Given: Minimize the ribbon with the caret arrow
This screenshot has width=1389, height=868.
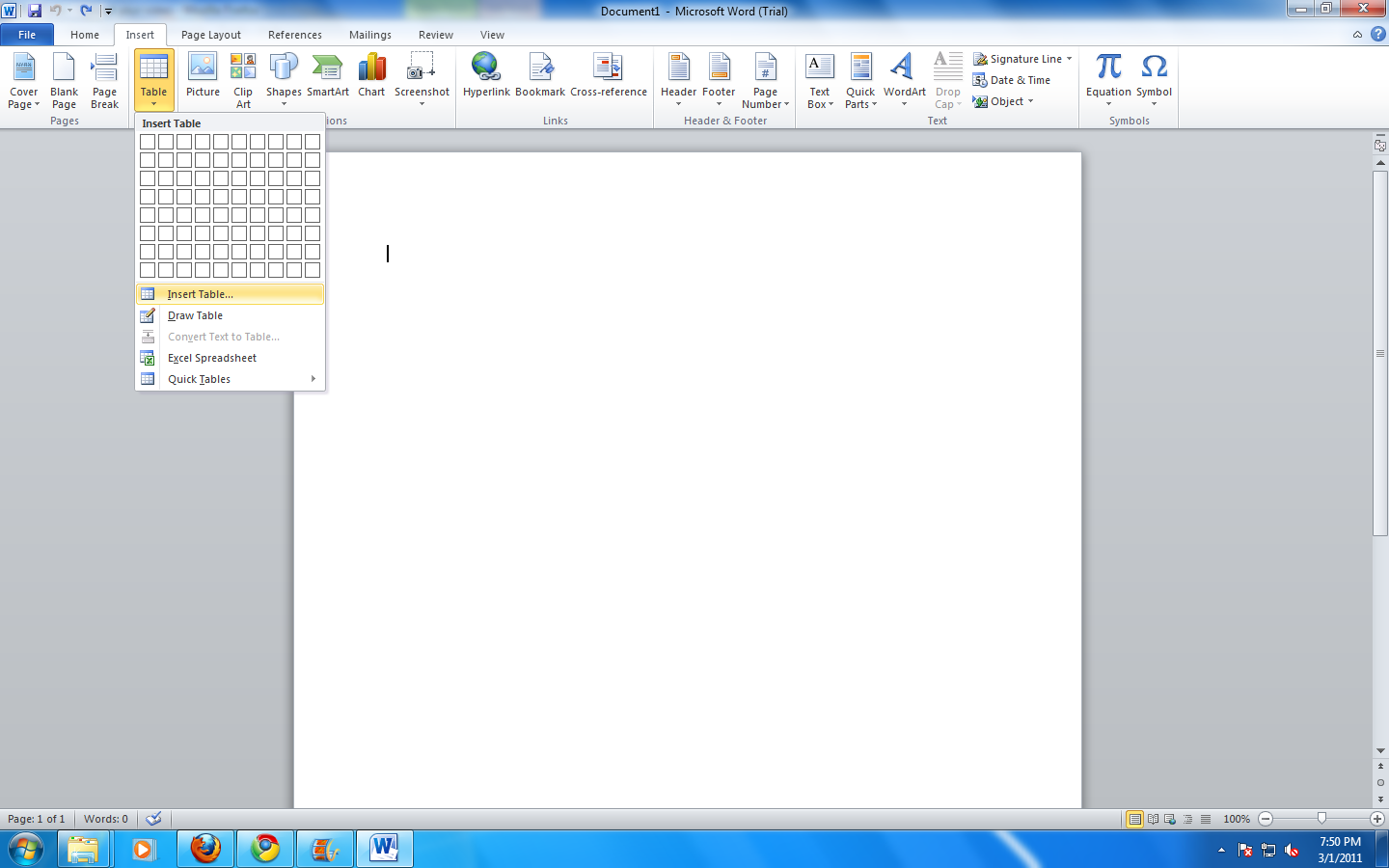Looking at the screenshot, I should pyautogui.click(x=1357, y=35).
